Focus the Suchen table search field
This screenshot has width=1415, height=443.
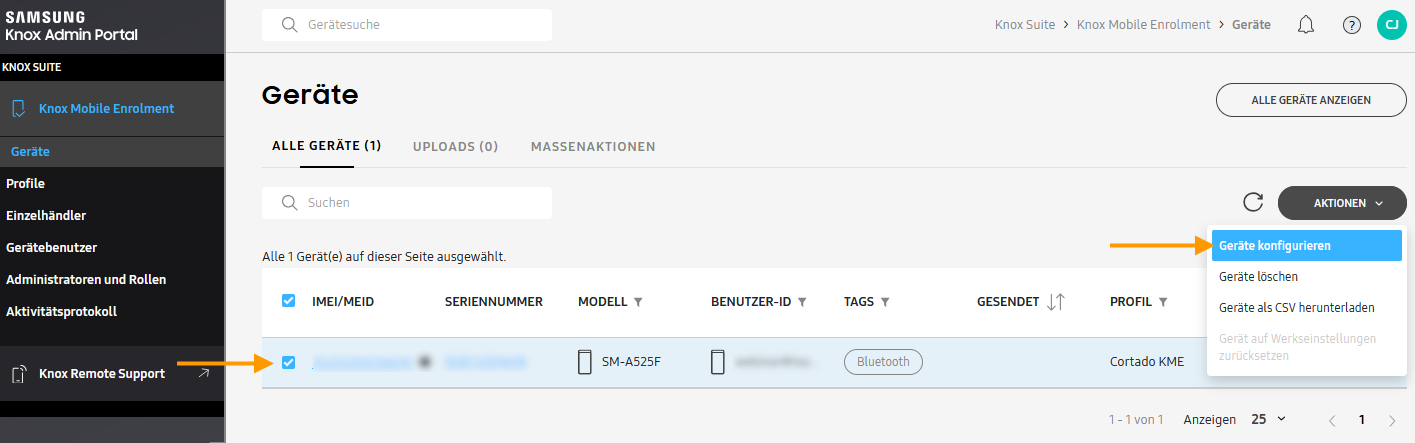tap(407, 203)
